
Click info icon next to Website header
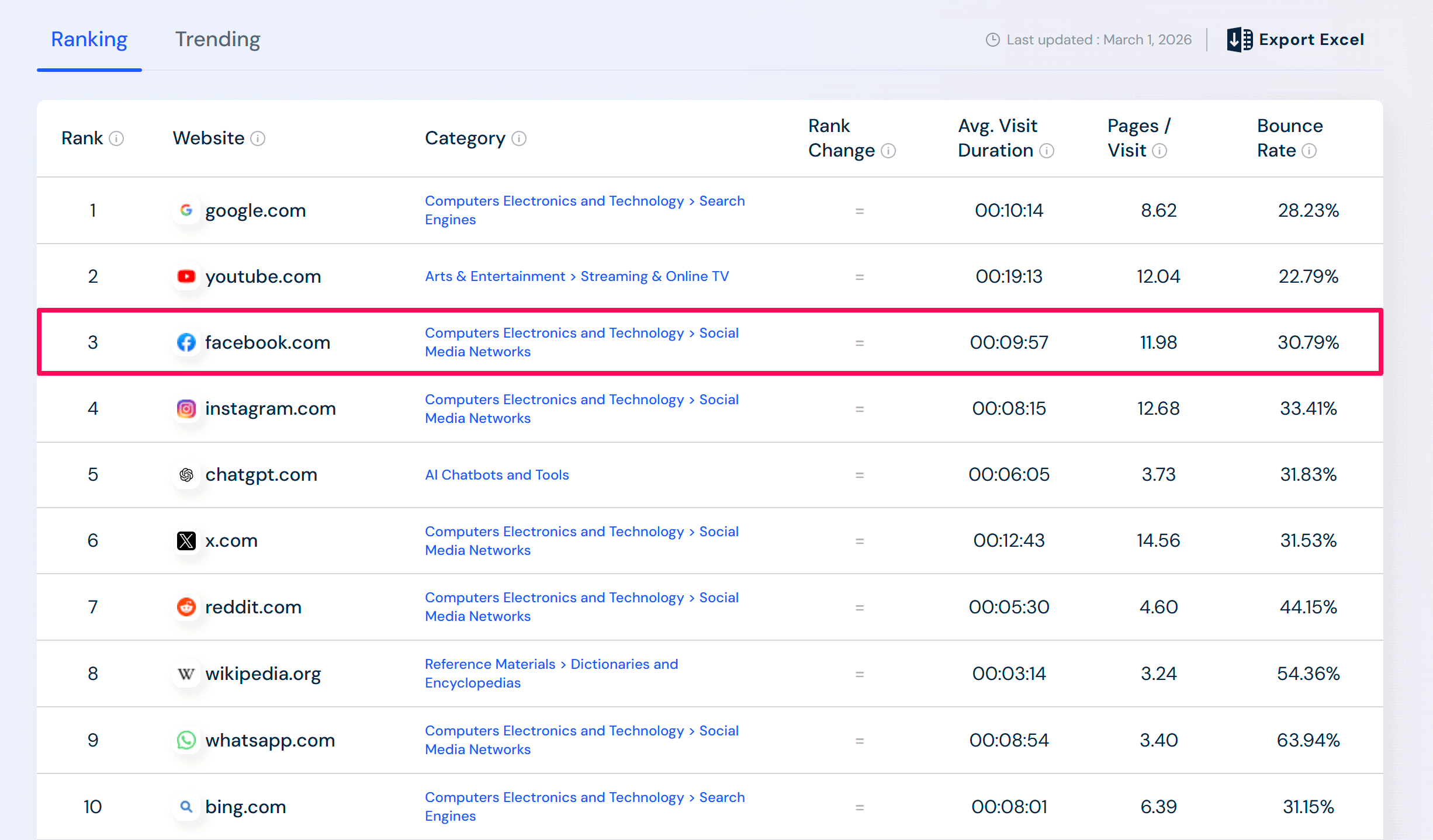tap(258, 138)
